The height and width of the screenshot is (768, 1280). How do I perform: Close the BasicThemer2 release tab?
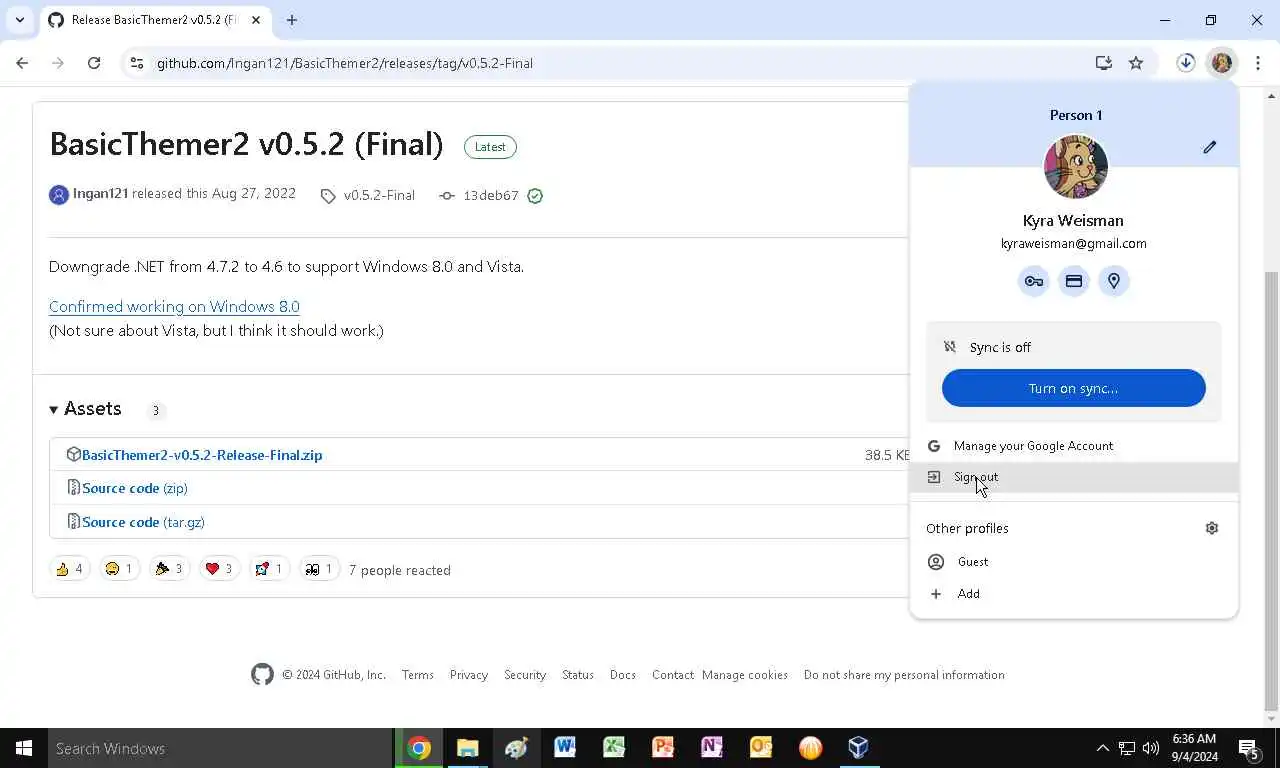[x=254, y=20]
